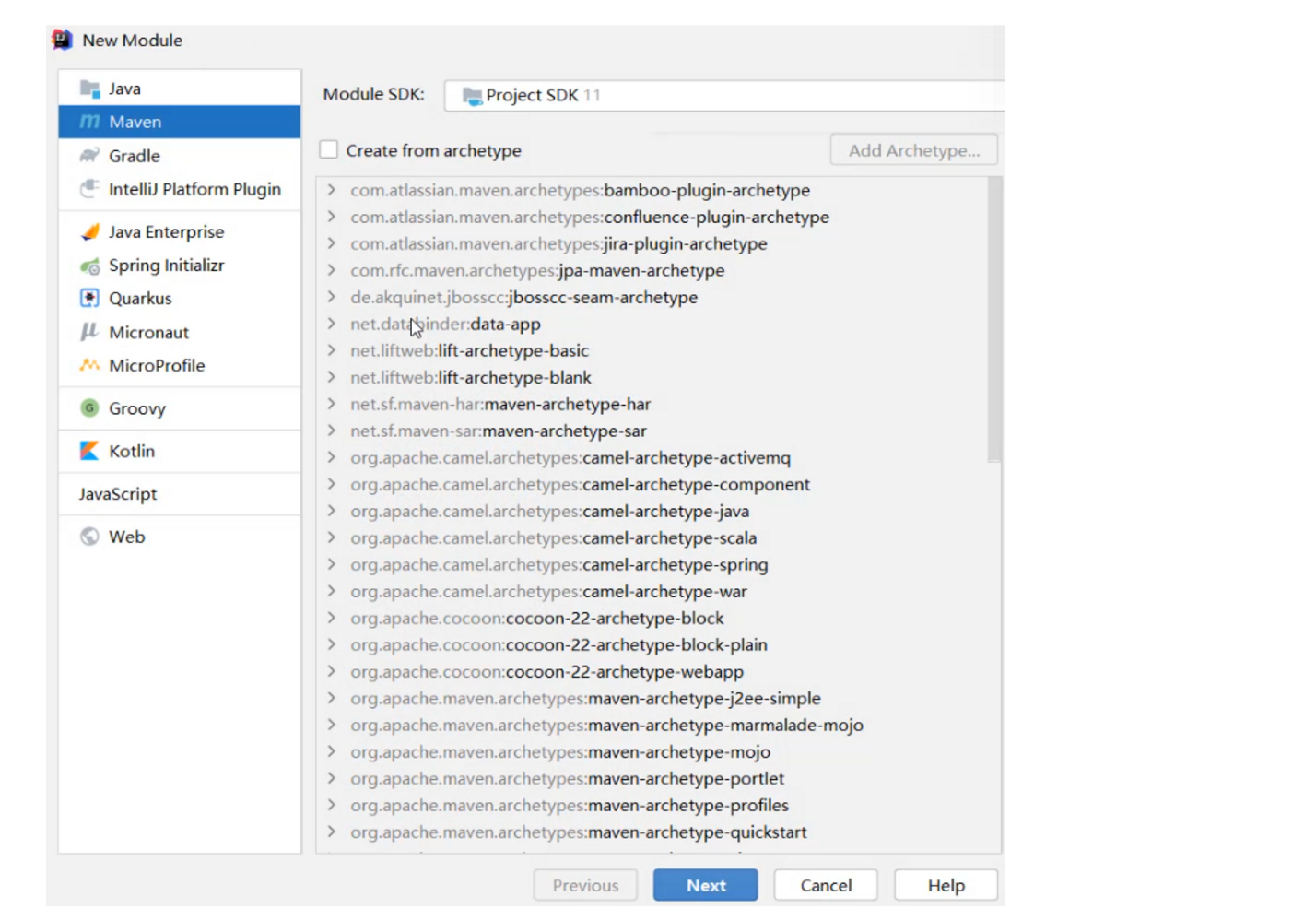1316x909 pixels.
Task: Click the Java Enterprise icon
Action: click(89, 231)
